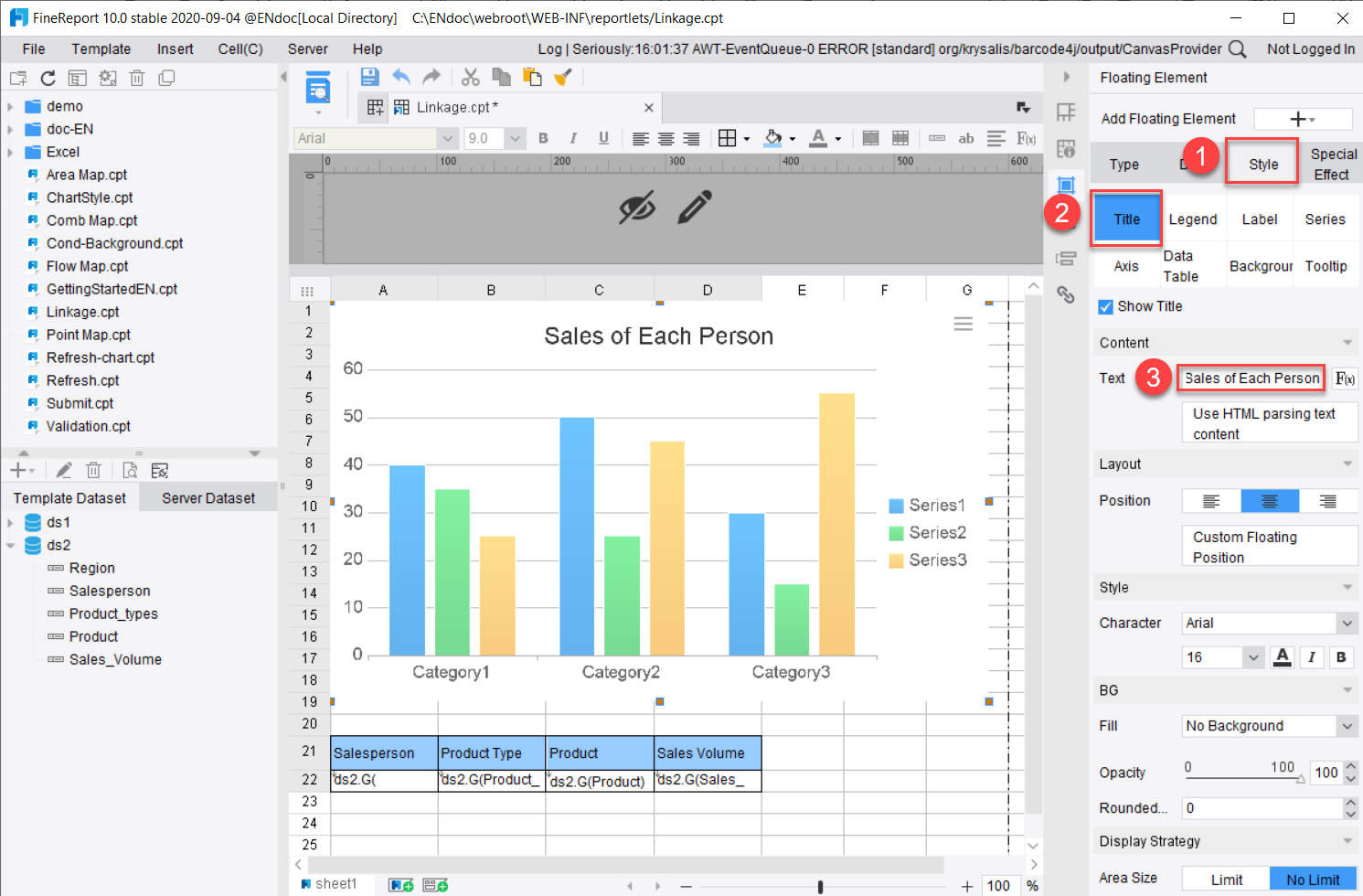Screen dimensions: 1363x896
Task: Click the Italic formatting button
Action: [x=573, y=138]
